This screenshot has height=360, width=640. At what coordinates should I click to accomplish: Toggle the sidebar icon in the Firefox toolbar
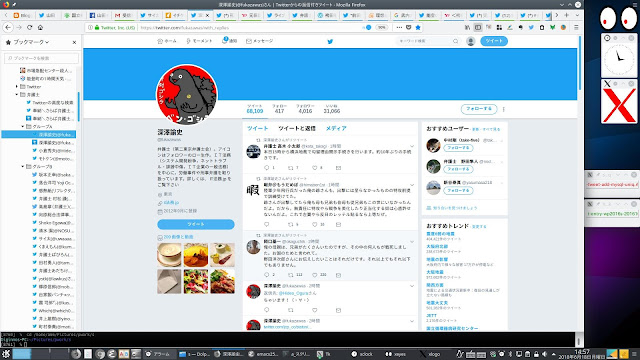478,27
